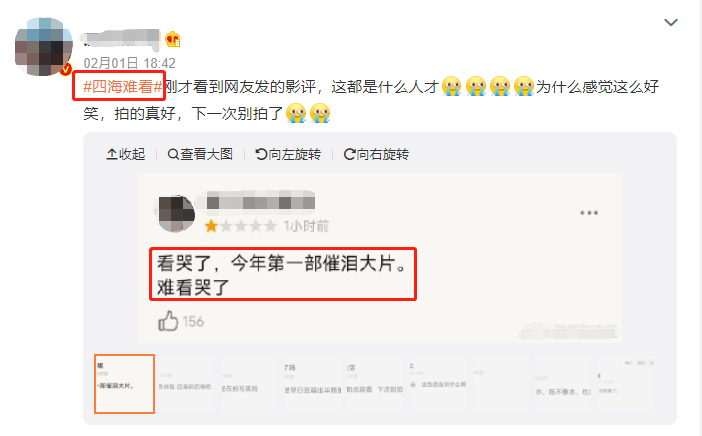Select the last thumbnail in strip
The height and width of the screenshot is (436, 702).
click(x=625, y=384)
